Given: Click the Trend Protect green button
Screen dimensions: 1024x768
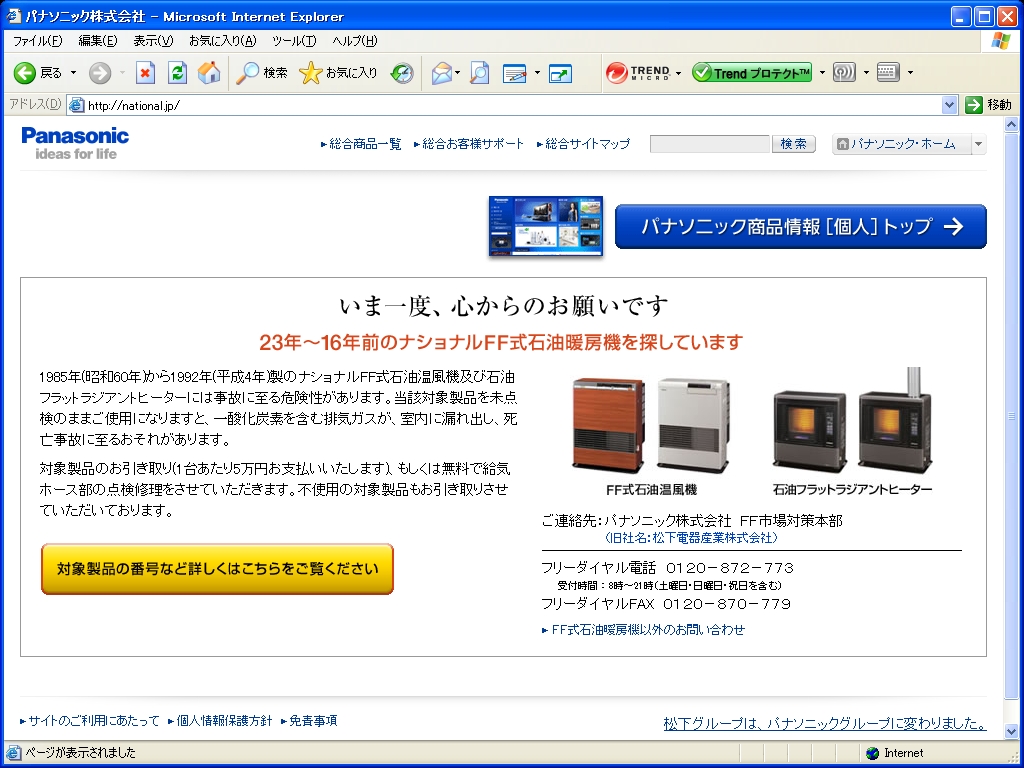Looking at the screenshot, I should (752, 72).
